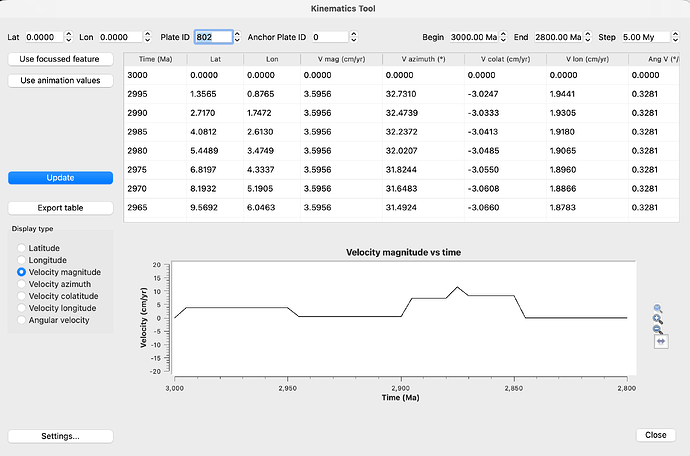Click the V mag (cm/yr) column header

[x=341, y=59]
